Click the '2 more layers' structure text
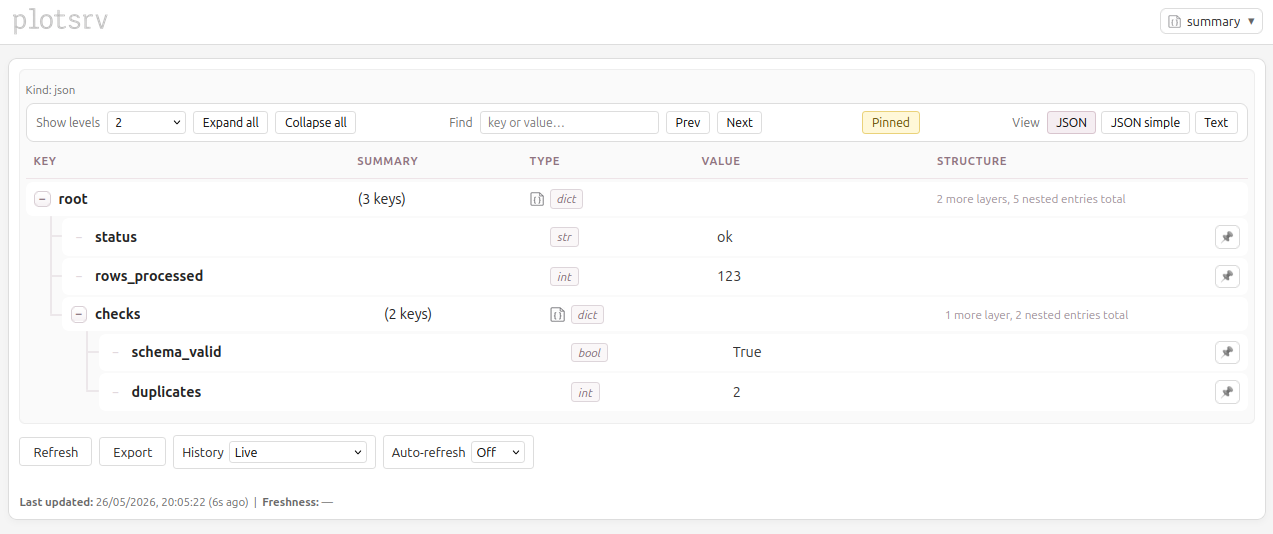 (1031, 199)
